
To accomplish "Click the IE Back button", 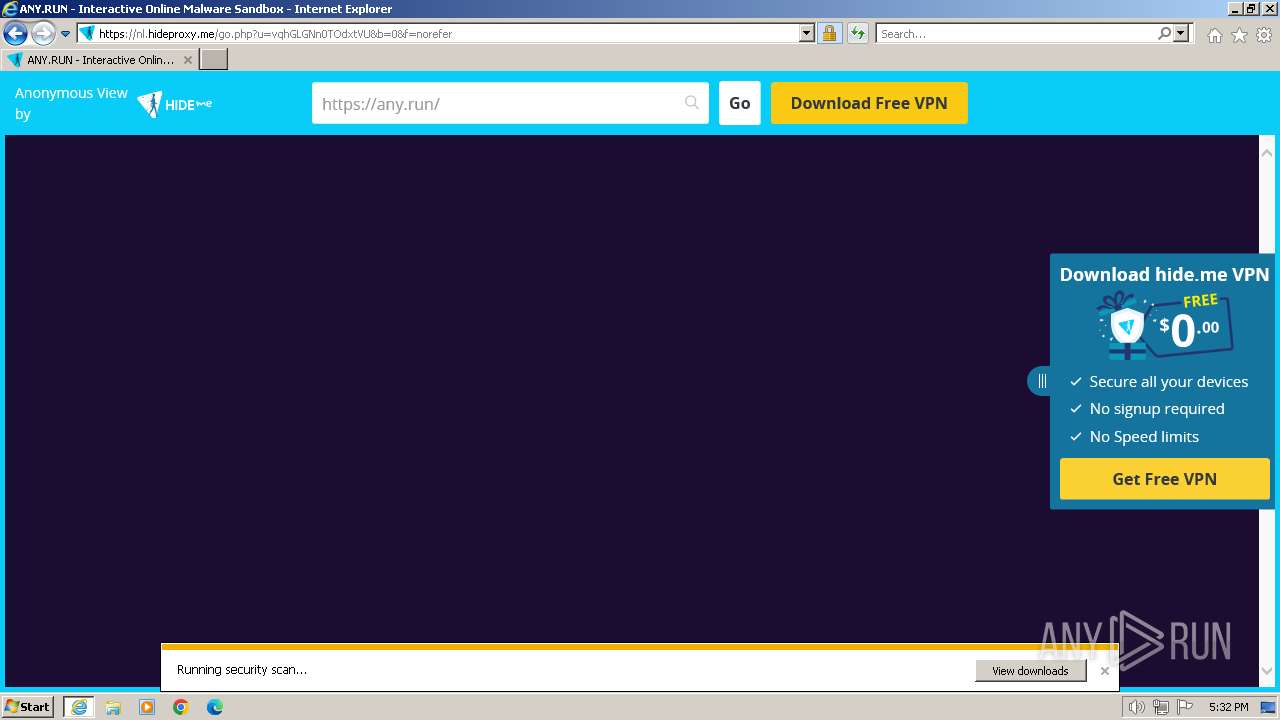I will tap(15, 34).
